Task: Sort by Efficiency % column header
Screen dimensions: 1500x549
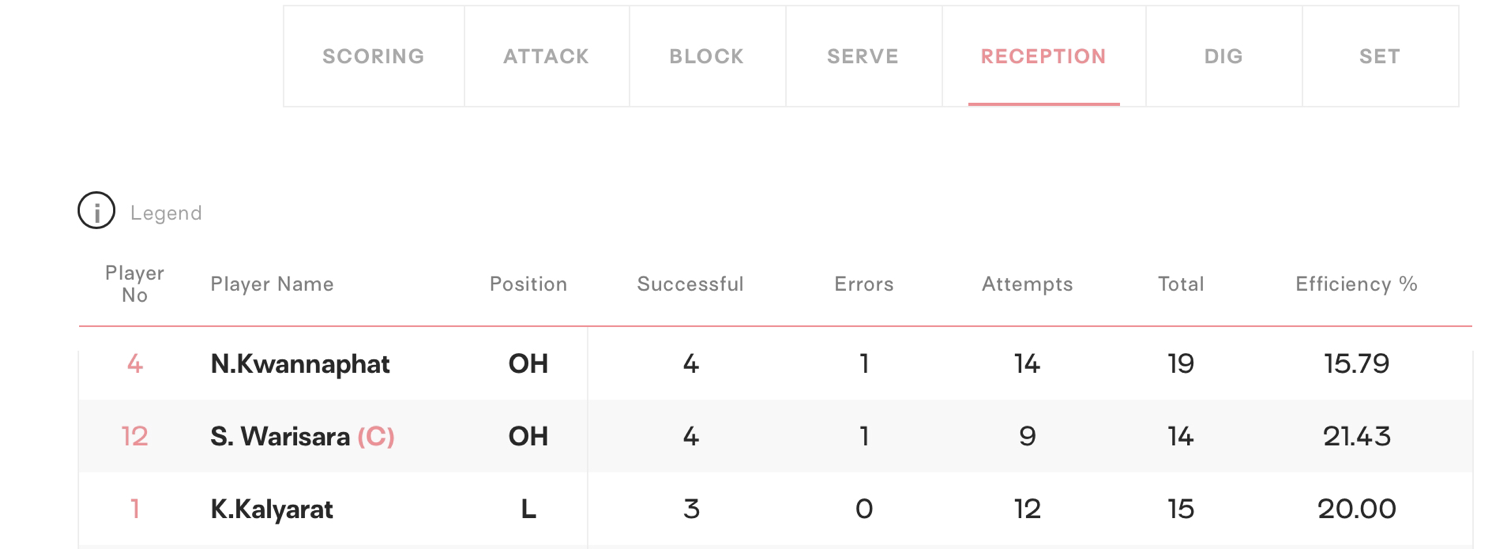Action: coord(1357,284)
